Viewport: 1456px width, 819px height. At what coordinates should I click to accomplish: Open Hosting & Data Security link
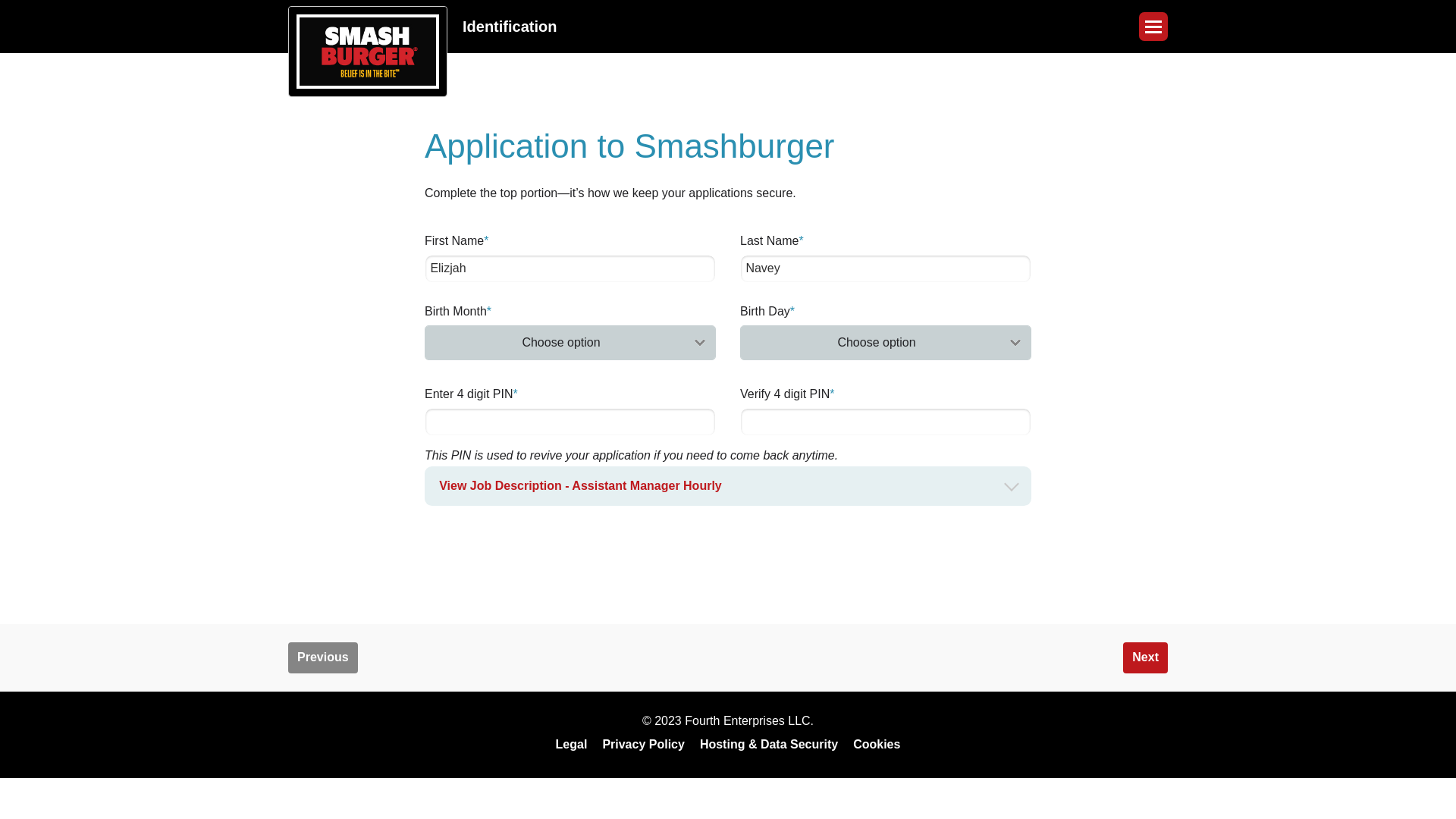click(769, 745)
